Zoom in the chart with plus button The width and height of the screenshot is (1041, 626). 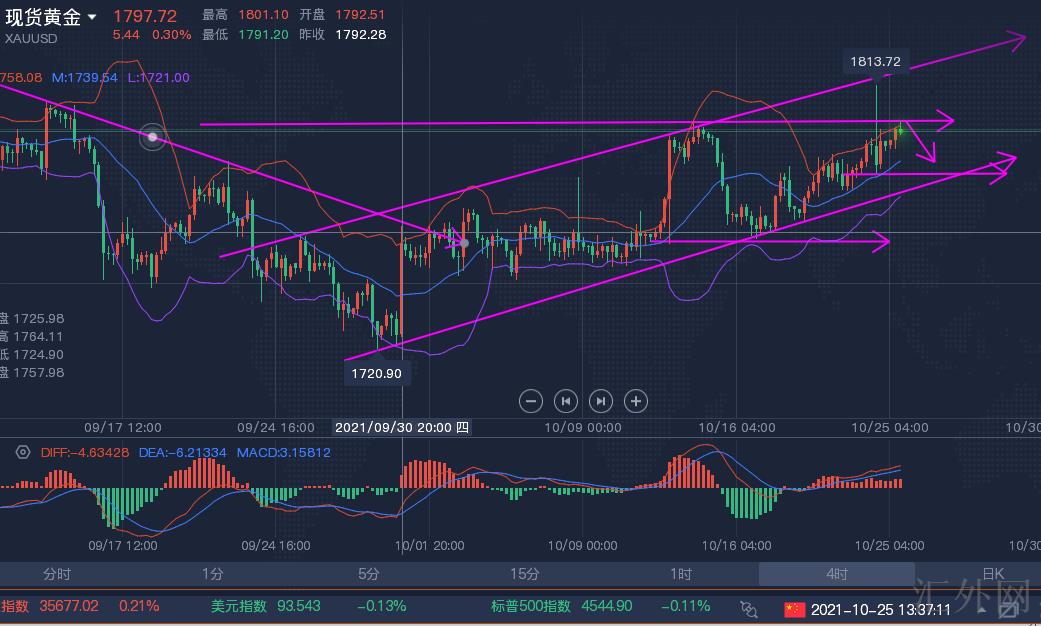click(635, 401)
